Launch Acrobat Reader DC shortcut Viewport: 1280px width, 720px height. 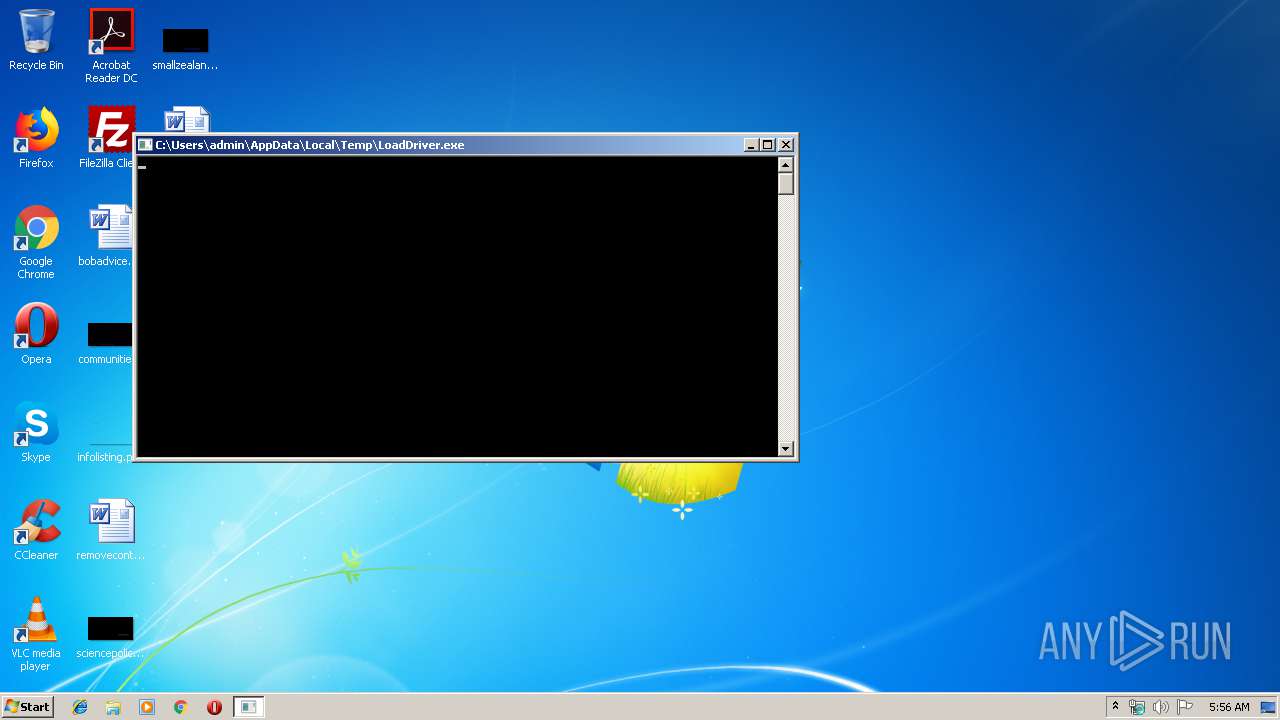pos(111,46)
